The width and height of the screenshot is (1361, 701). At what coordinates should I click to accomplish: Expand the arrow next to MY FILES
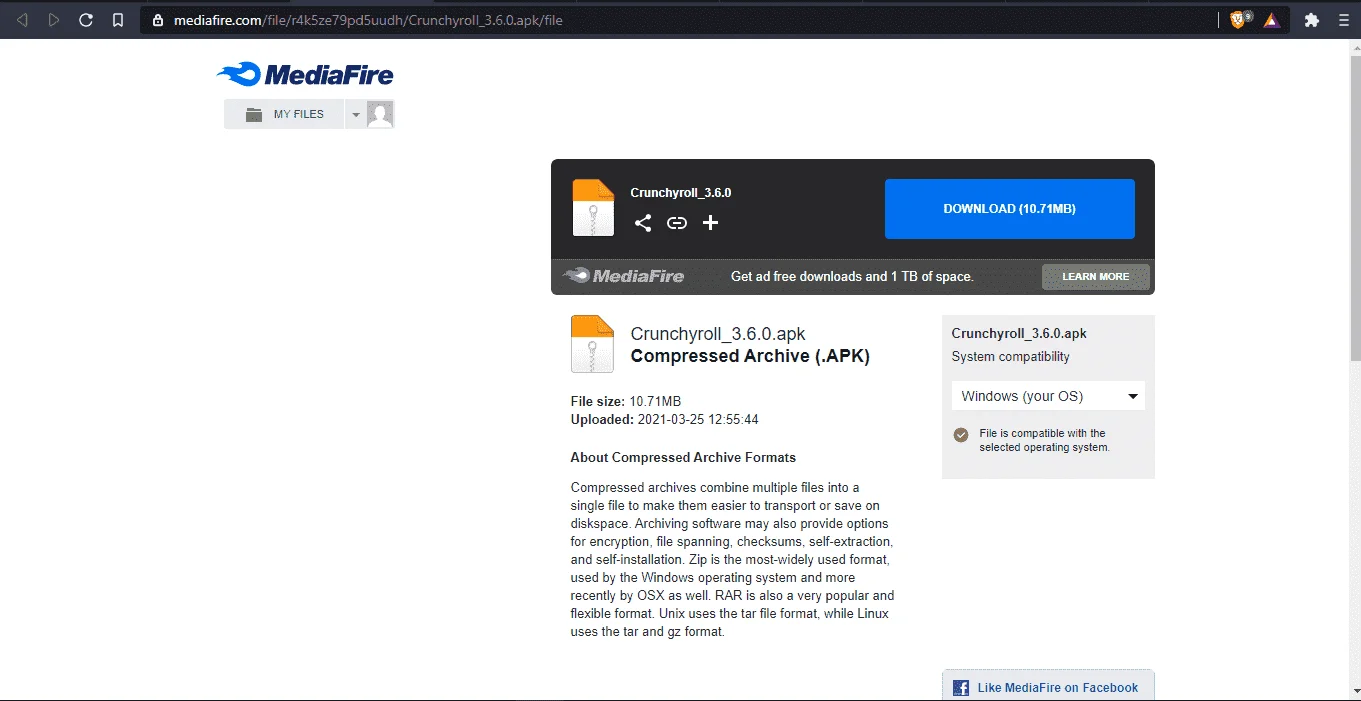355,114
